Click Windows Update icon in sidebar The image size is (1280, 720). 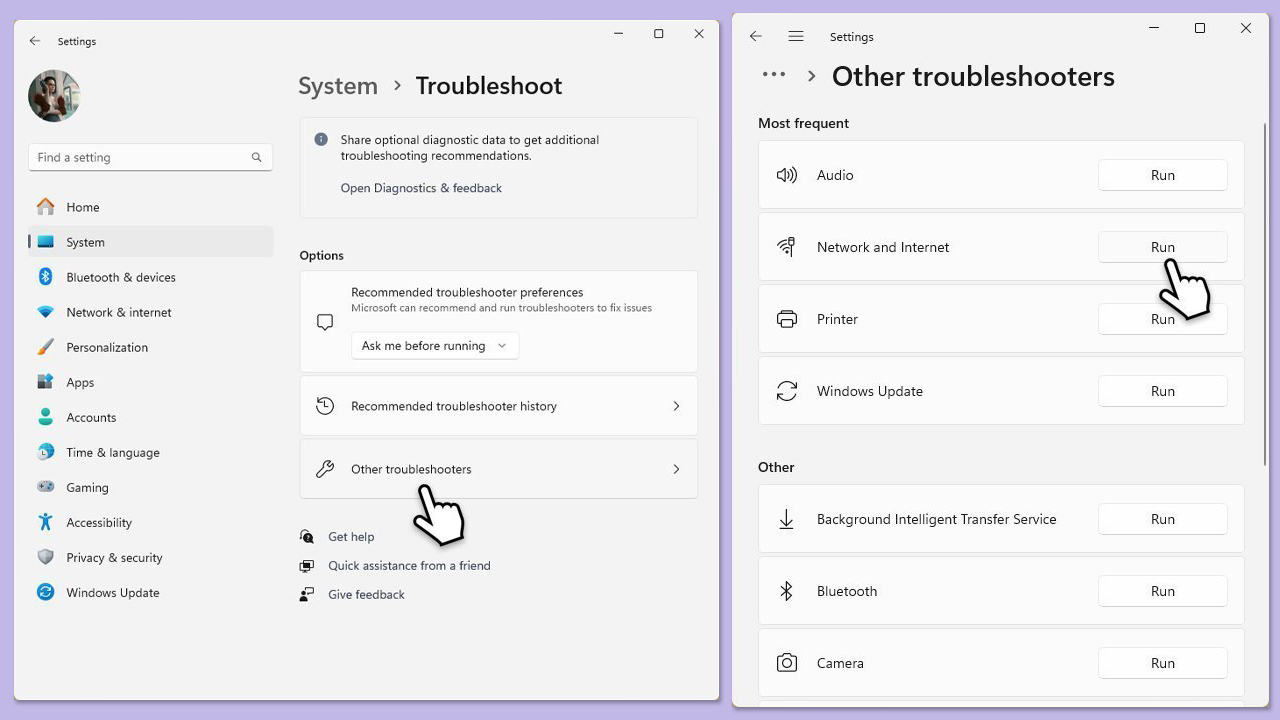(45, 592)
